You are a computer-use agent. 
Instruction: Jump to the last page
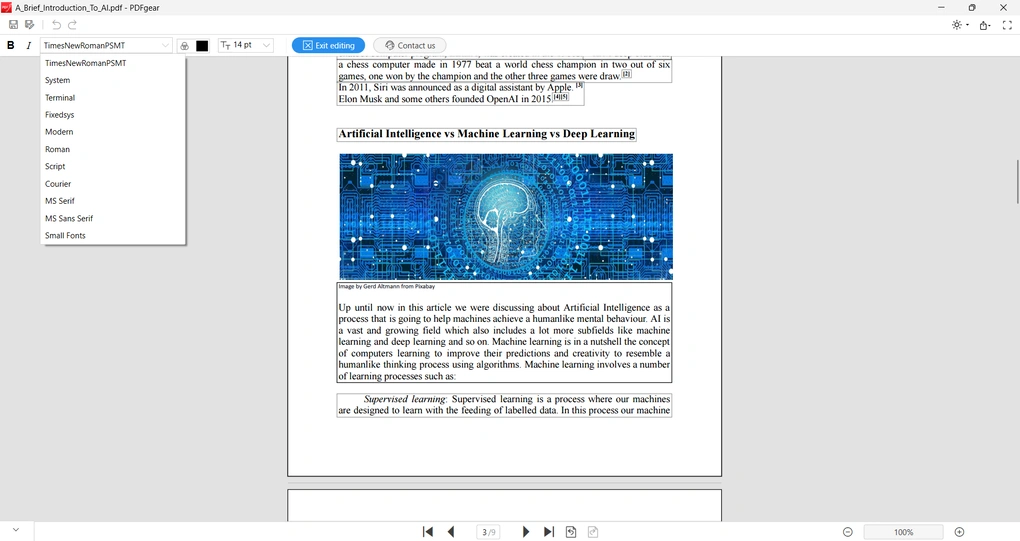pos(548,532)
